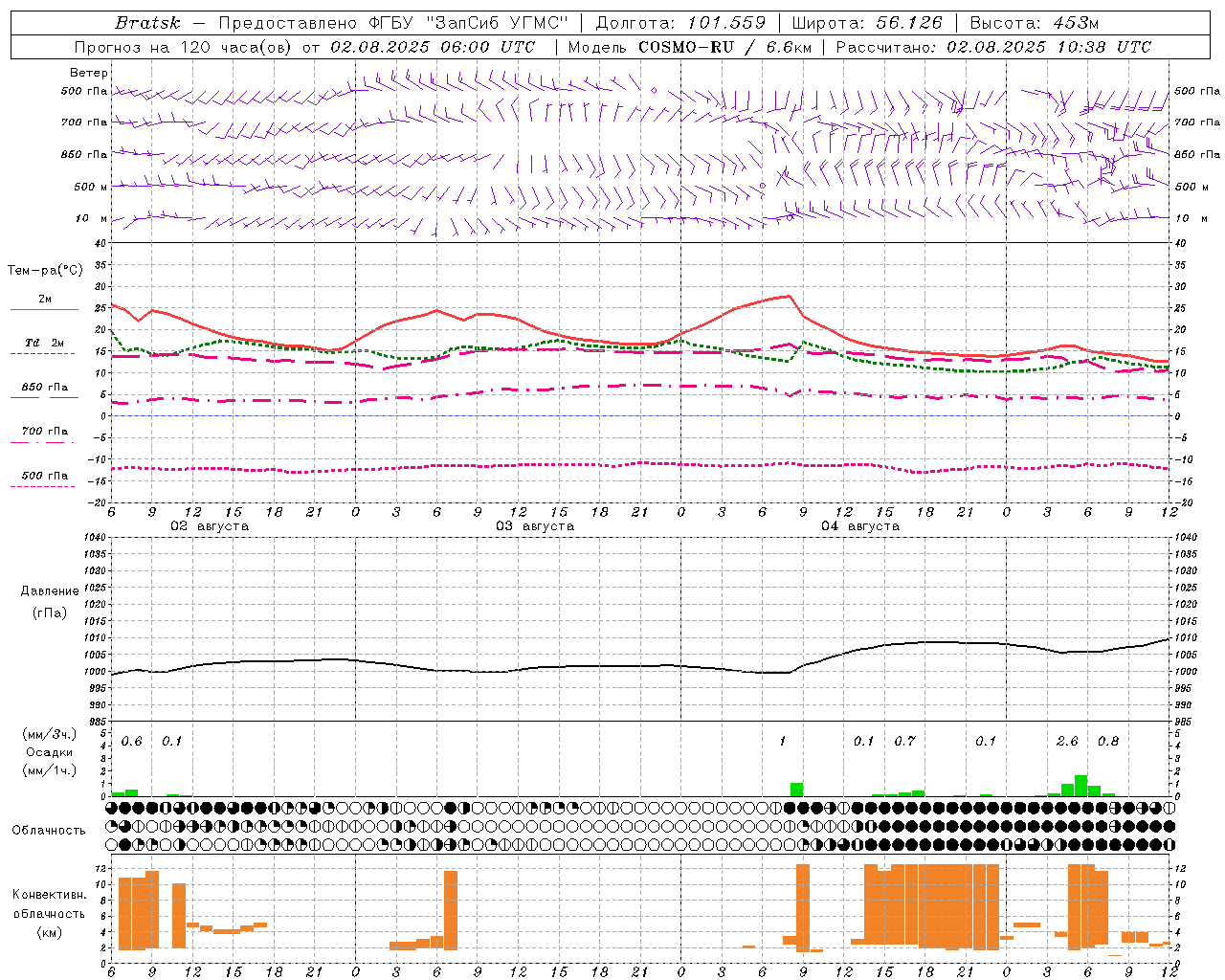Click the dotted pink 500 гПа legend line
This screenshot has width=1225, height=980.
click(43, 486)
